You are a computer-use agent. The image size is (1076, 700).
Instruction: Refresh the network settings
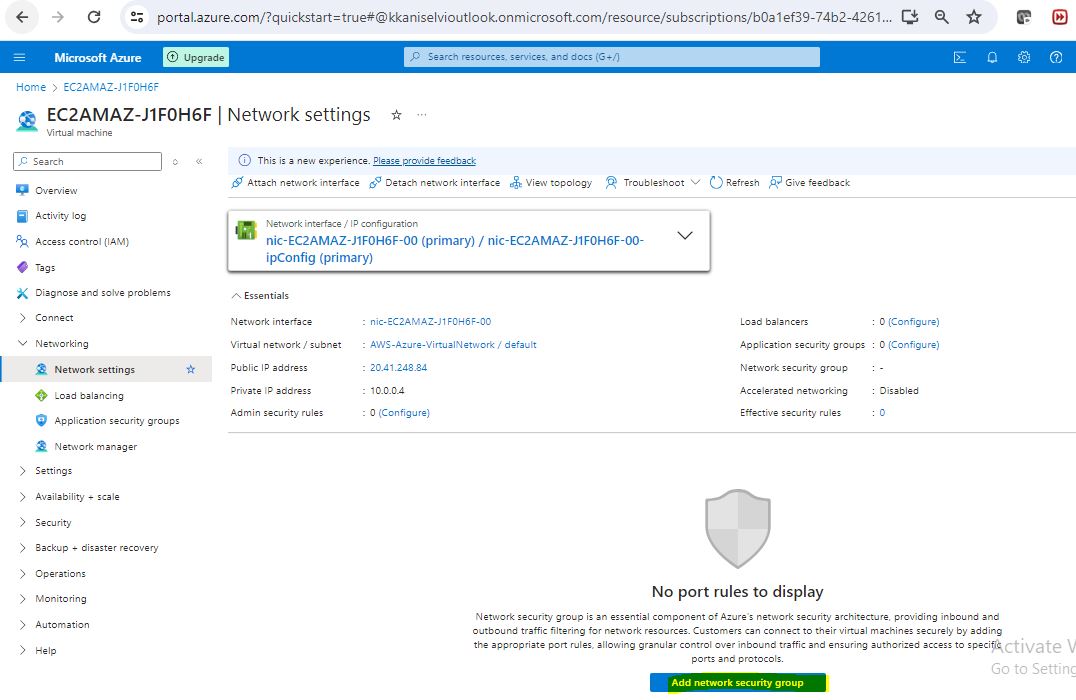point(735,183)
